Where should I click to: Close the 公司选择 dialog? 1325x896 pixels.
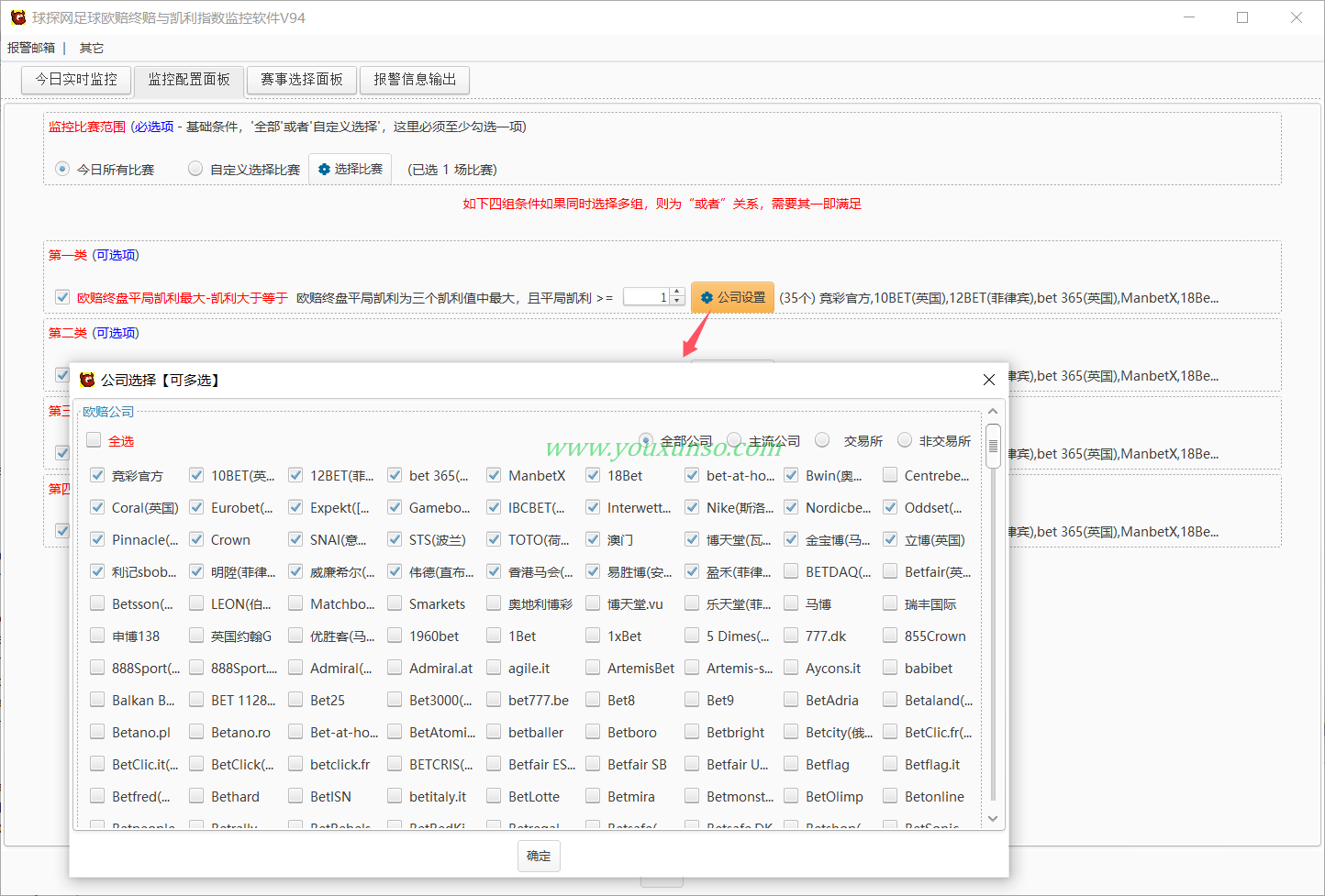point(989,380)
